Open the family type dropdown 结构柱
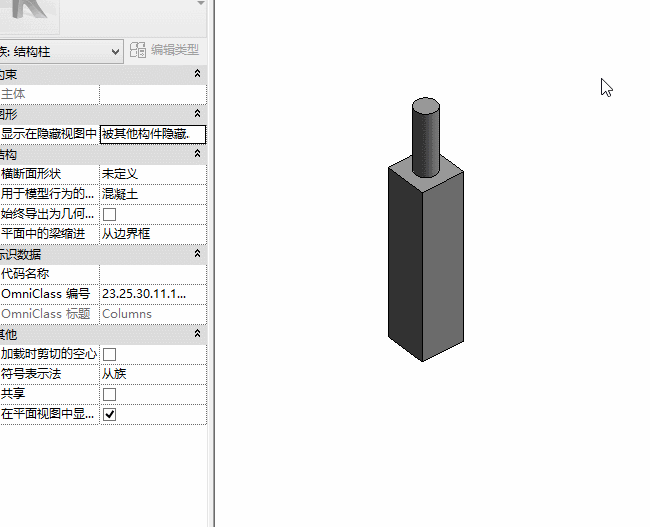 tap(61, 52)
